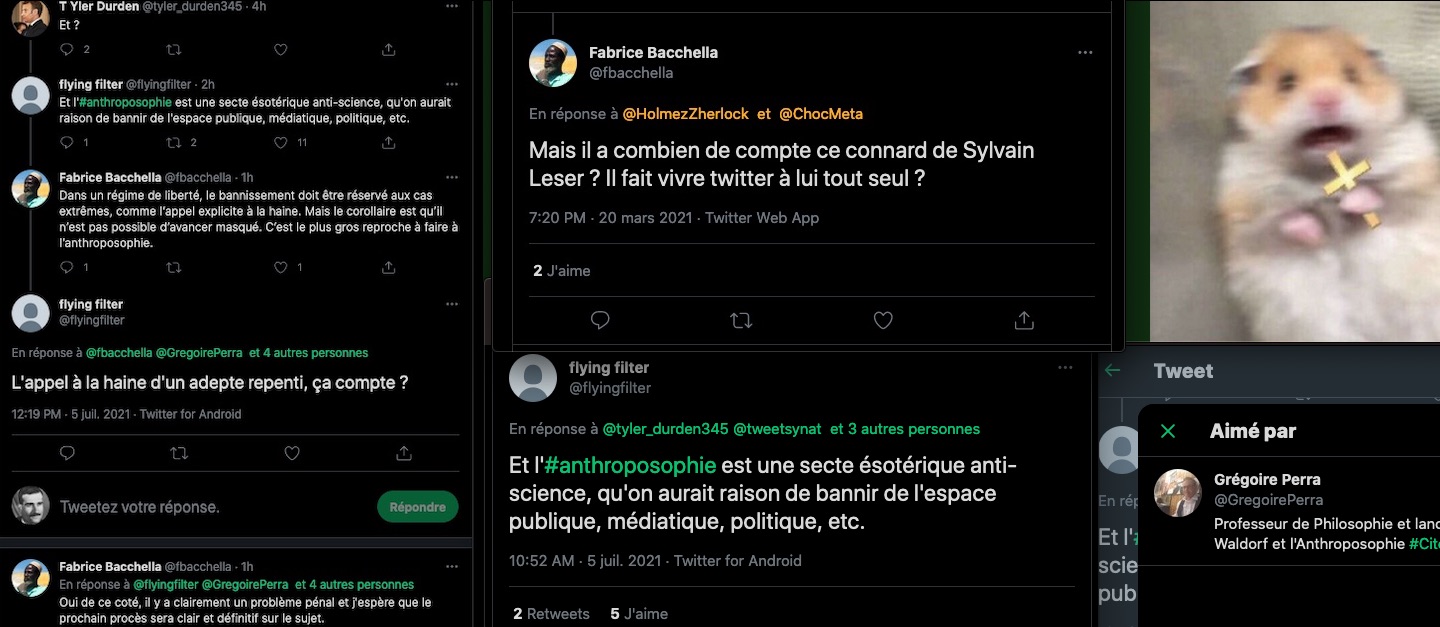Open the hamster holding cross image

pos(1295,170)
